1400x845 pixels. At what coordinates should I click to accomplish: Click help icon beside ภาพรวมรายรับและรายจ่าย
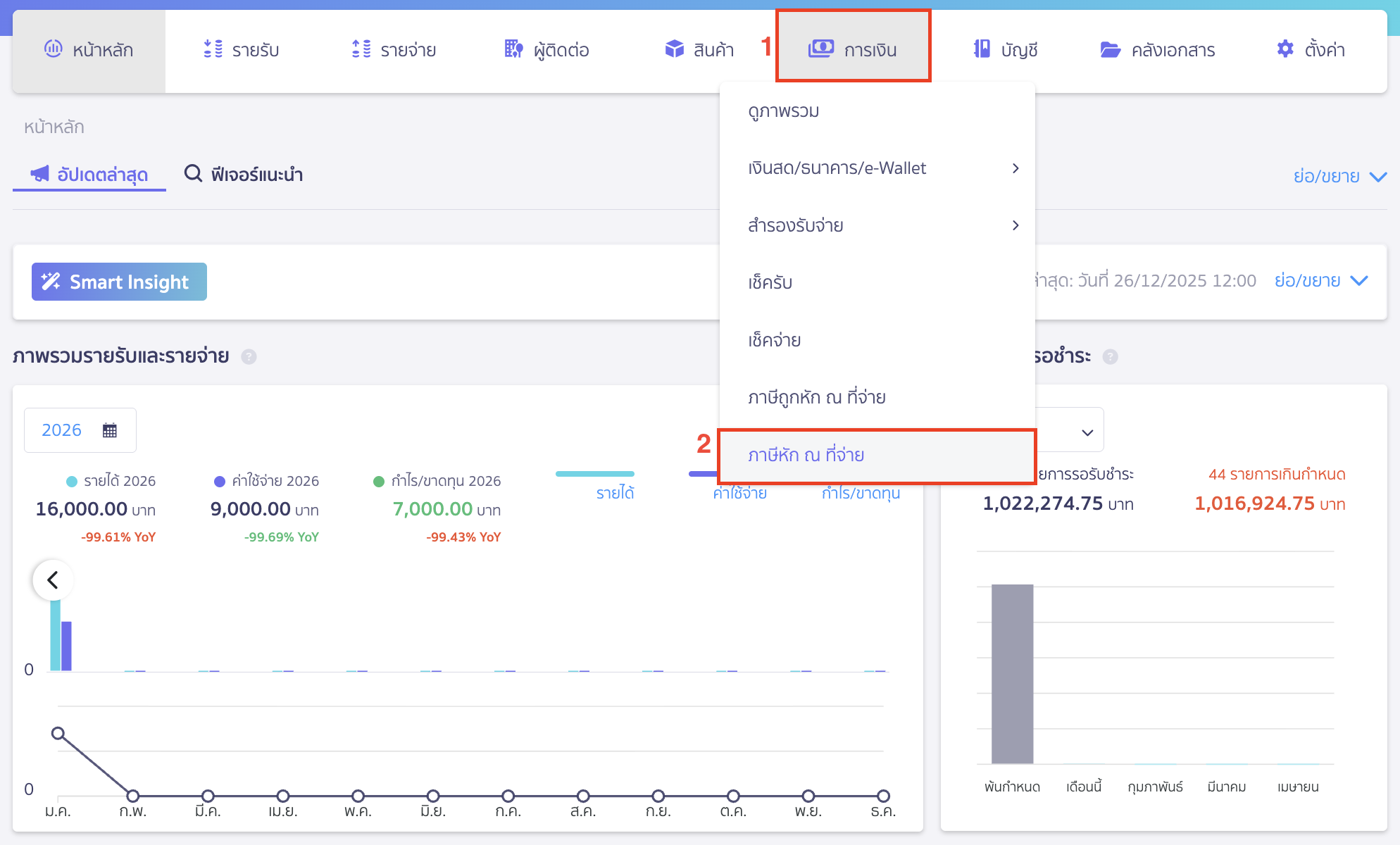point(249,357)
